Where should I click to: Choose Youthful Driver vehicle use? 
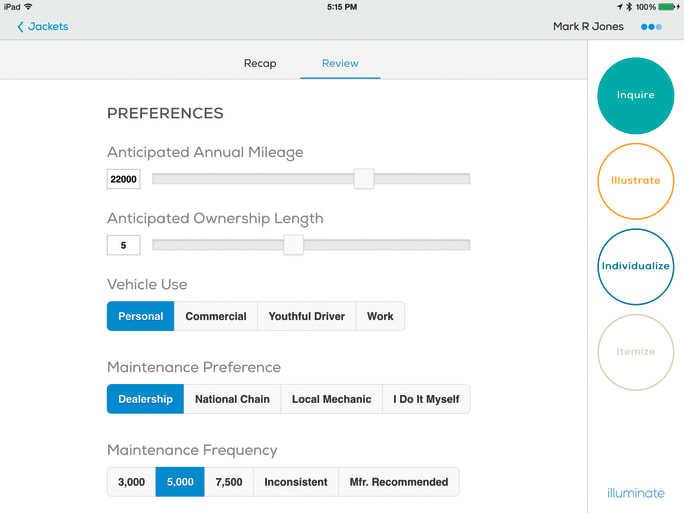click(x=306, y=316)
